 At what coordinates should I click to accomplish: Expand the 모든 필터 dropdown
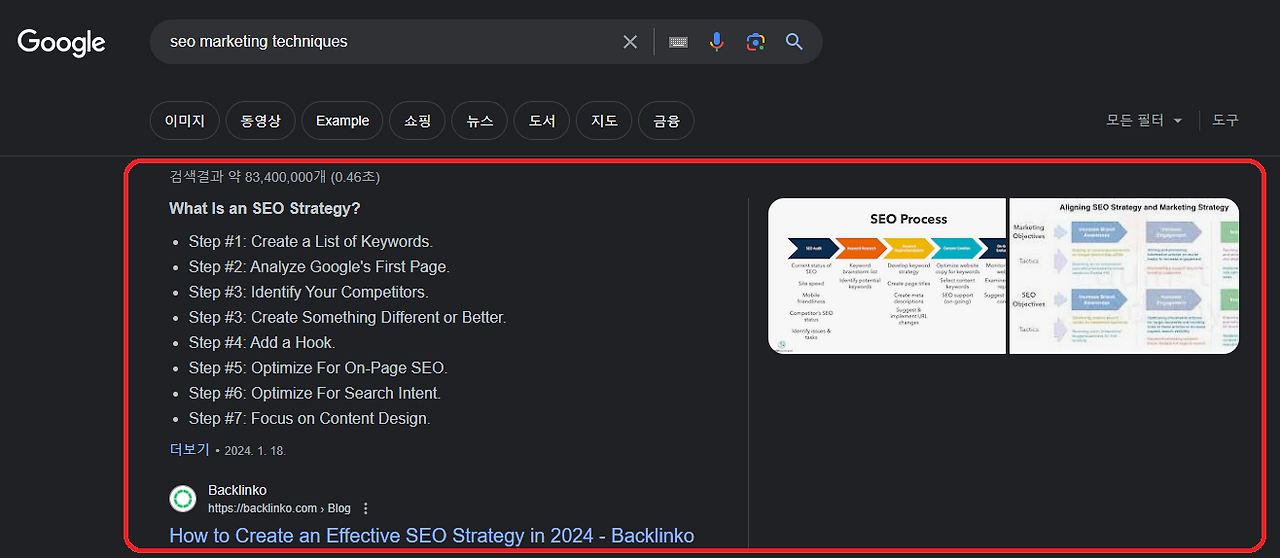[1144, 120]
